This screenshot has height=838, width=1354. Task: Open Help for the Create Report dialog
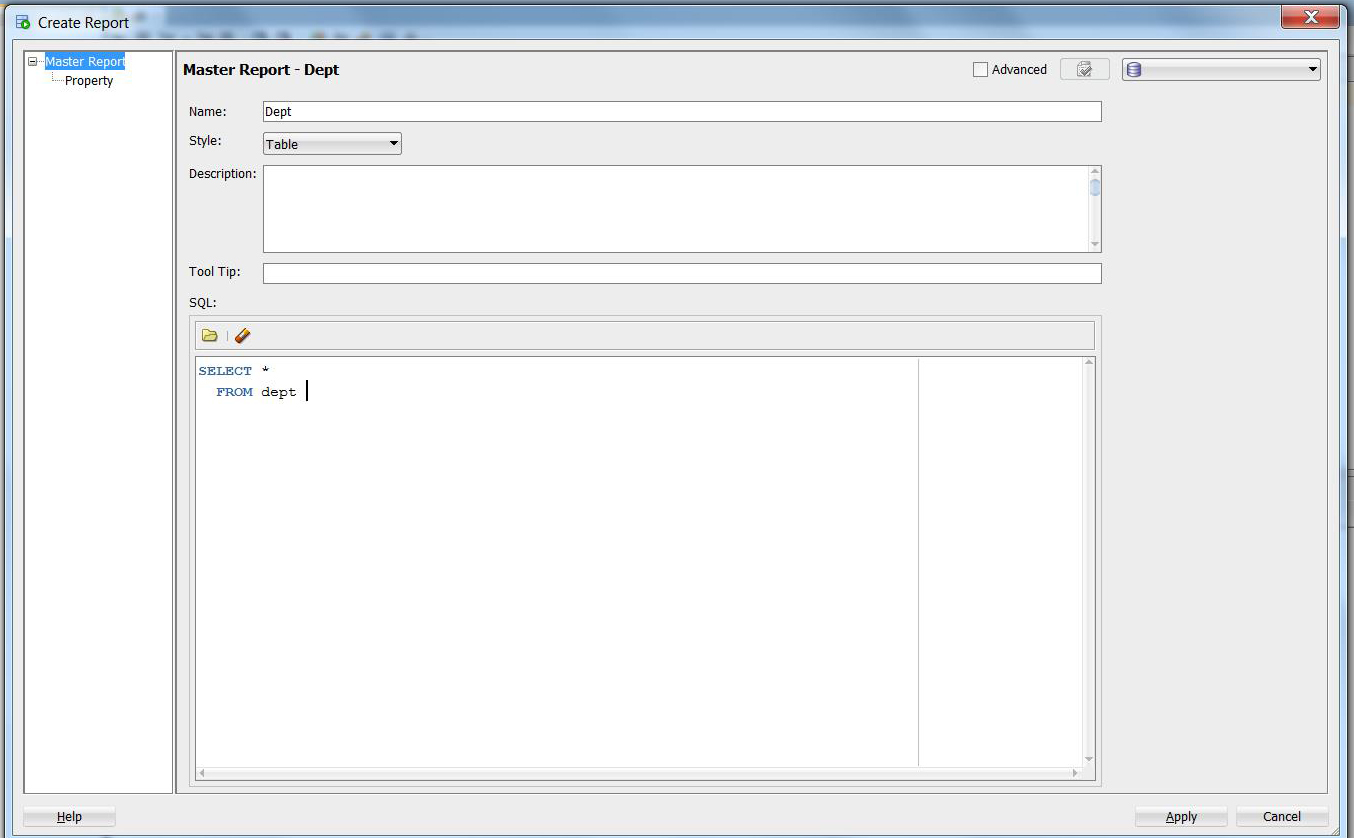(68, 816)
